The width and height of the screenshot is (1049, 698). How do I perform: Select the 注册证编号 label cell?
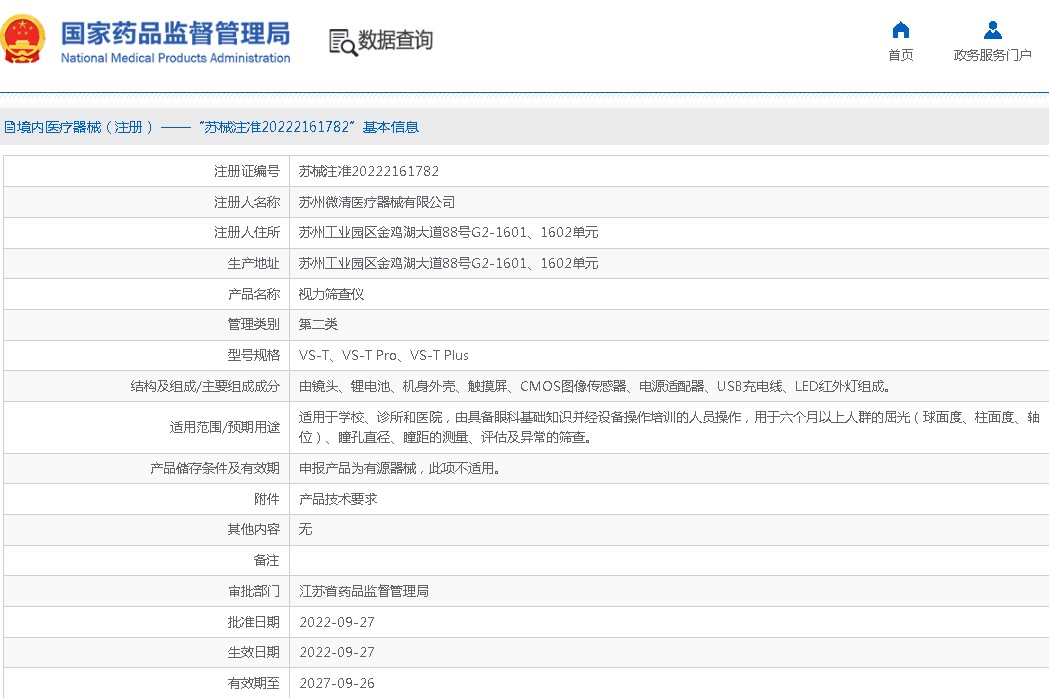(x=247, y=171)
